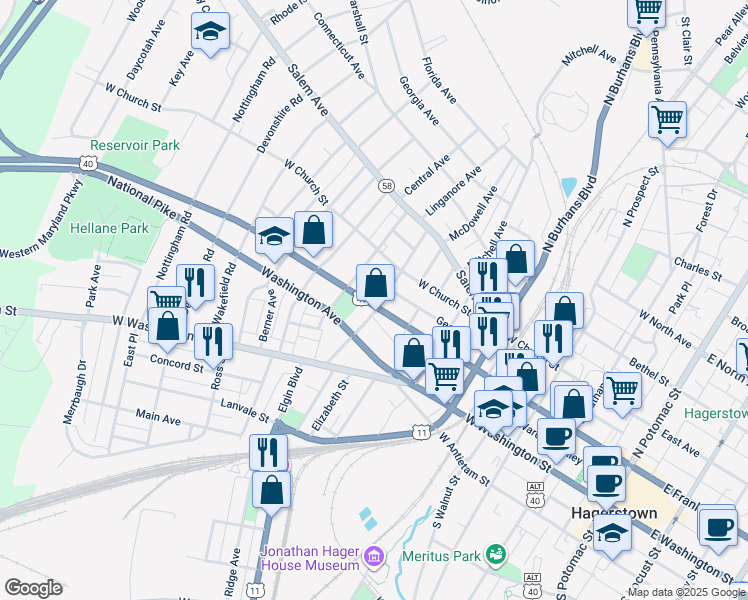Open the Meritus Park marker icon
The image size is (748, 600).
point(494,554)
